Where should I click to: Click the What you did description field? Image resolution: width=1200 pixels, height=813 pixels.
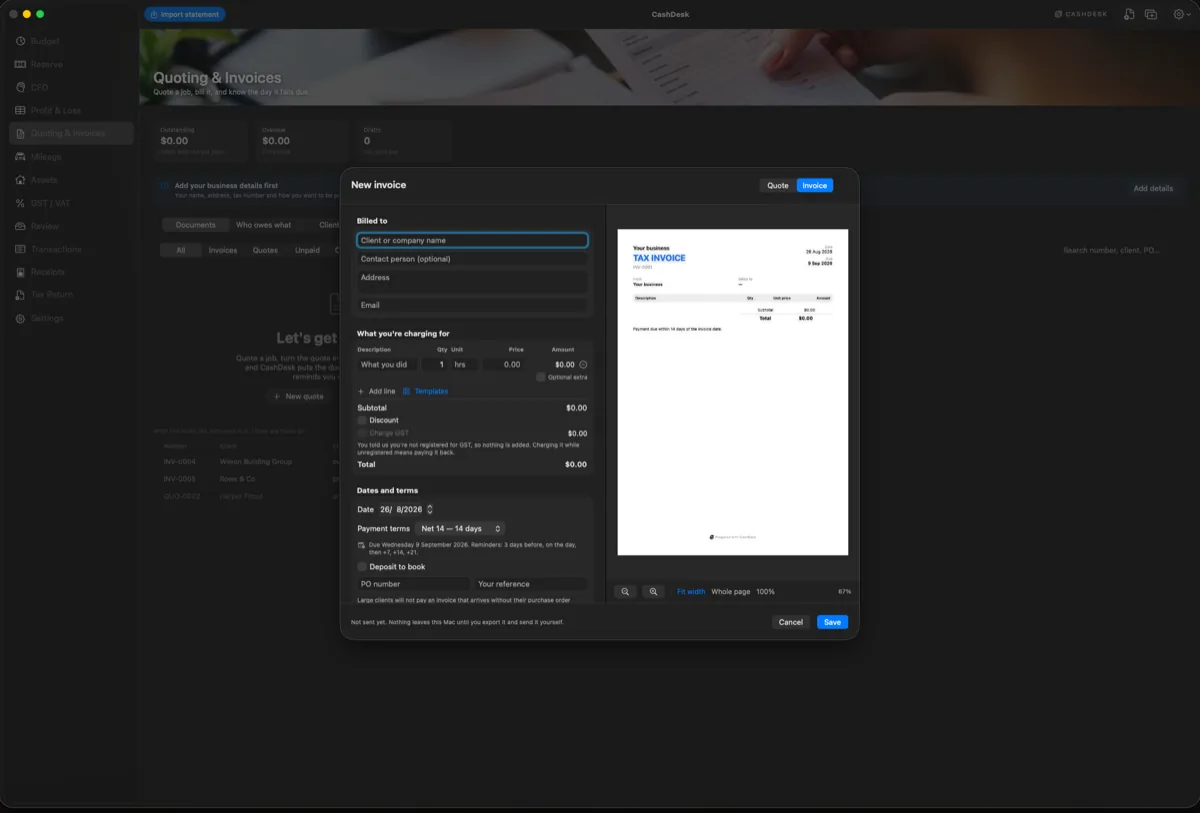click(387, 365)
